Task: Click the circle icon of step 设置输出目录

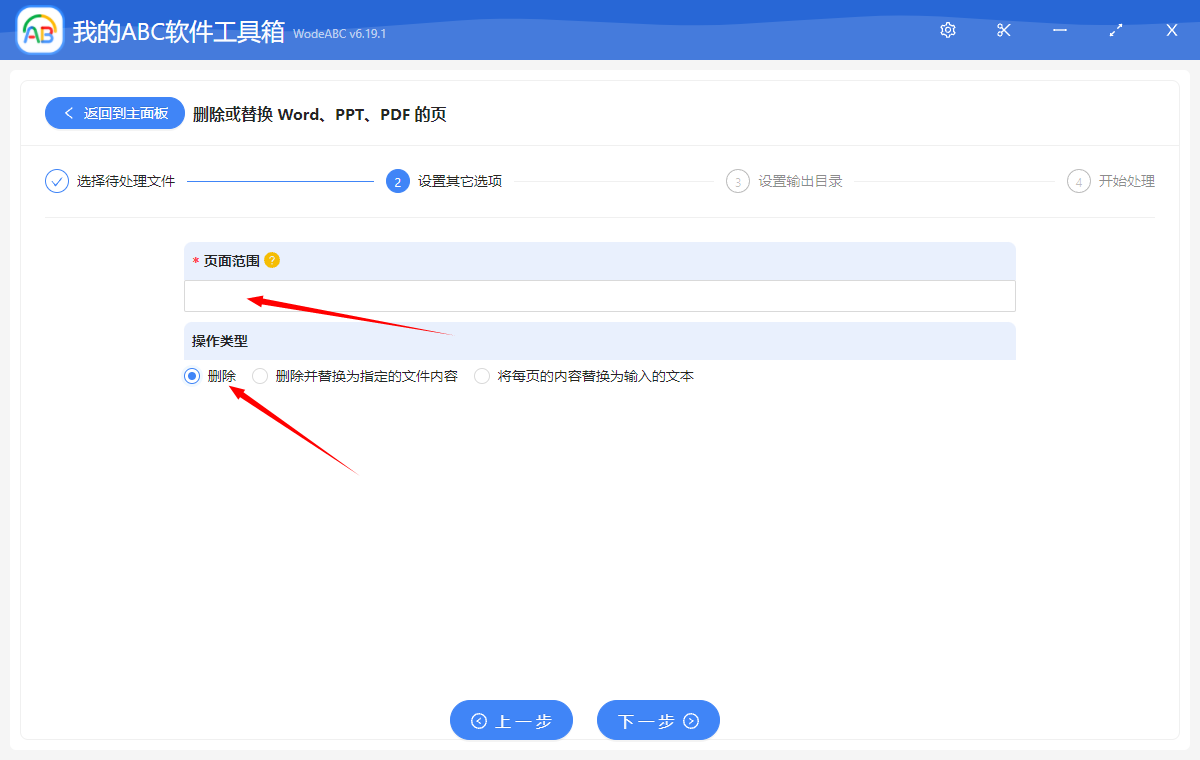Action: (738, 181)
